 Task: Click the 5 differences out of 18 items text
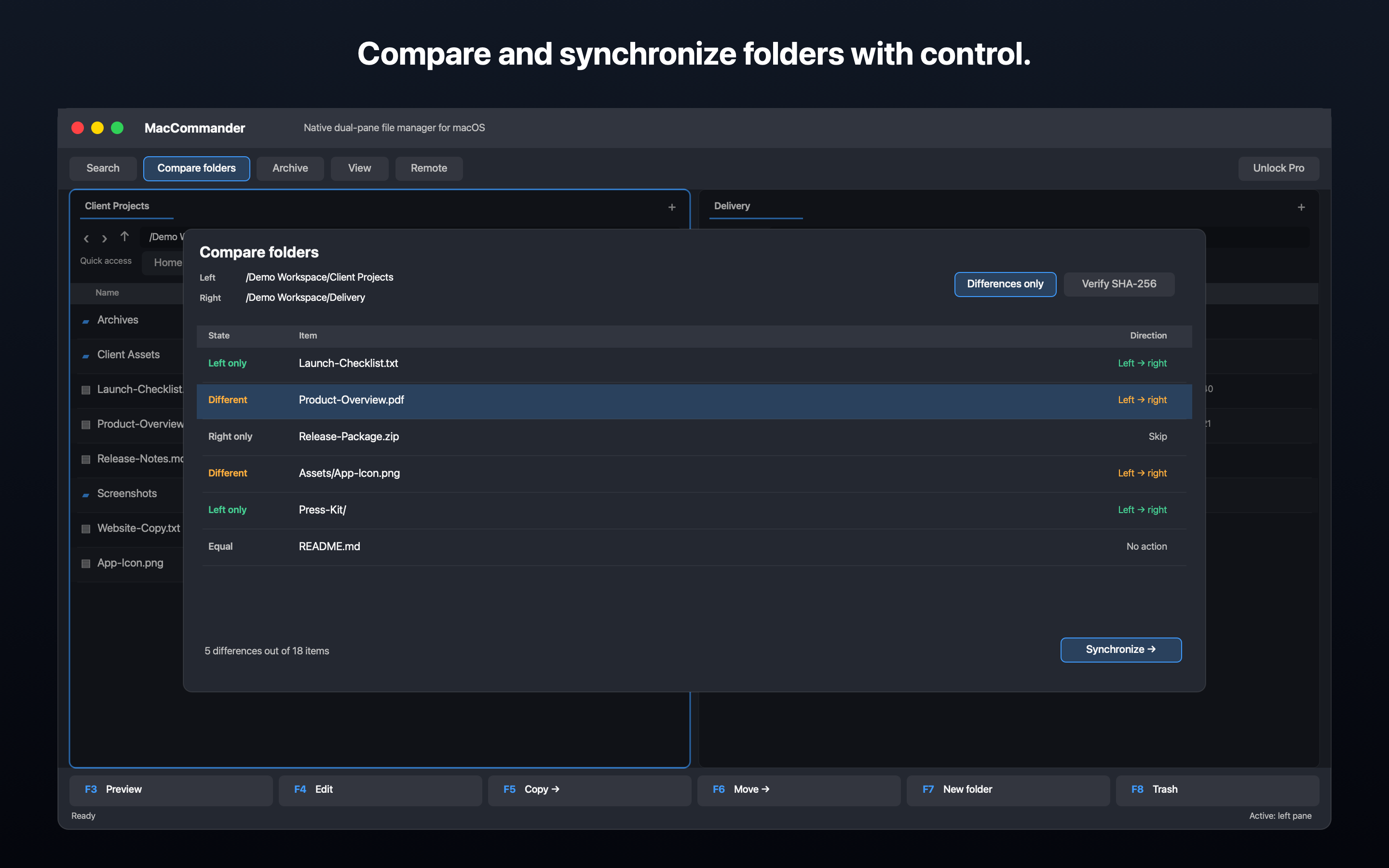click(266, 651)
